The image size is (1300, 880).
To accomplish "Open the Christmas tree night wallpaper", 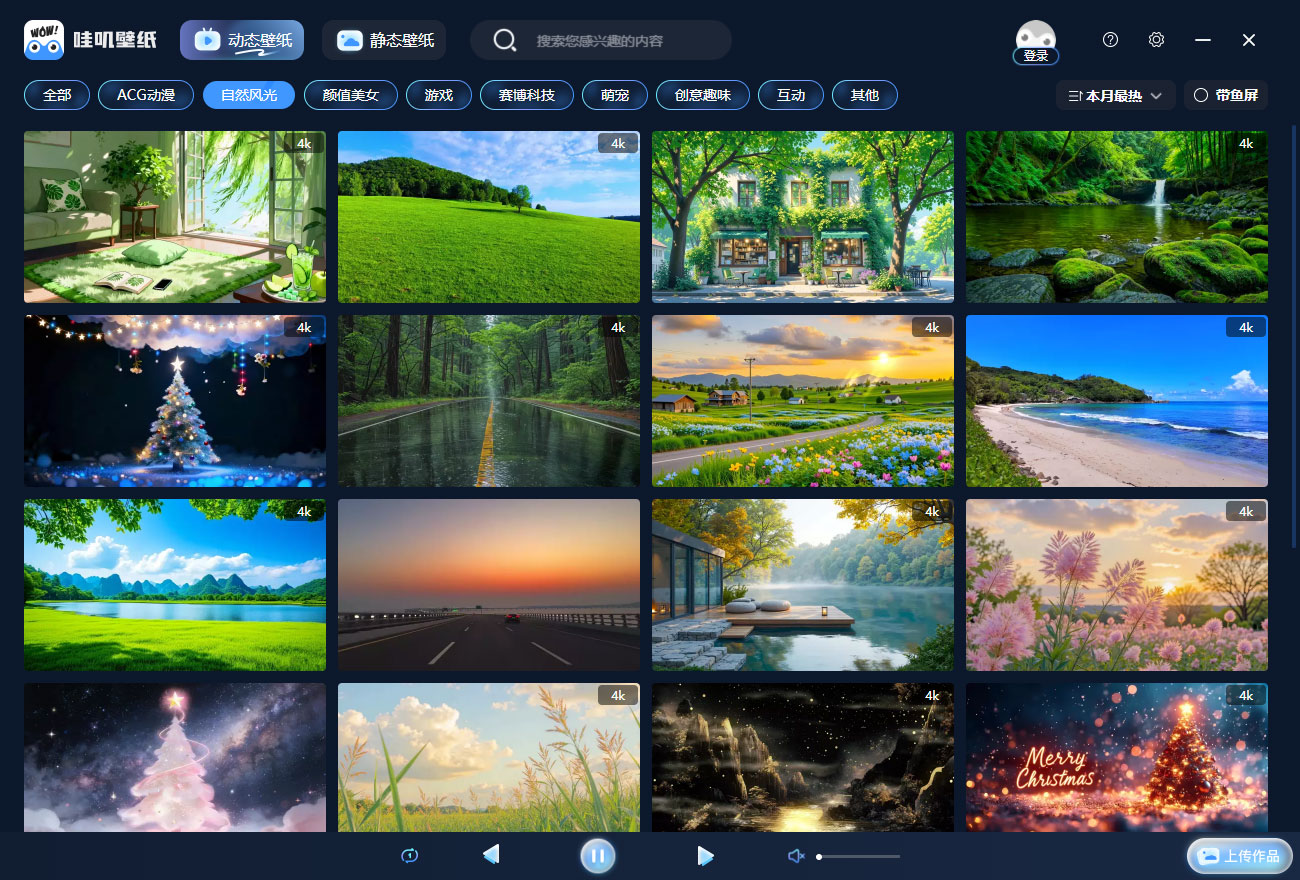I will click(x=175, y=401).
